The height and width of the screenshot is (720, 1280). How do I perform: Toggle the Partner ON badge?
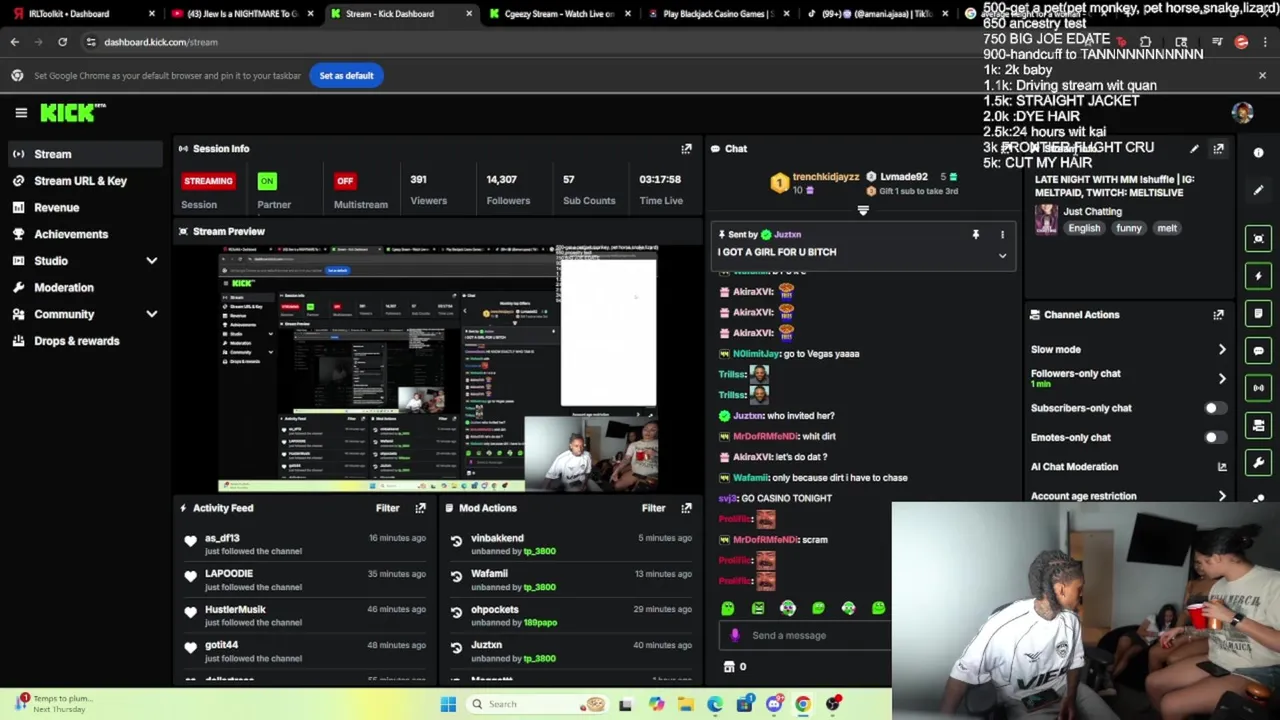click(x=267, y=181)
